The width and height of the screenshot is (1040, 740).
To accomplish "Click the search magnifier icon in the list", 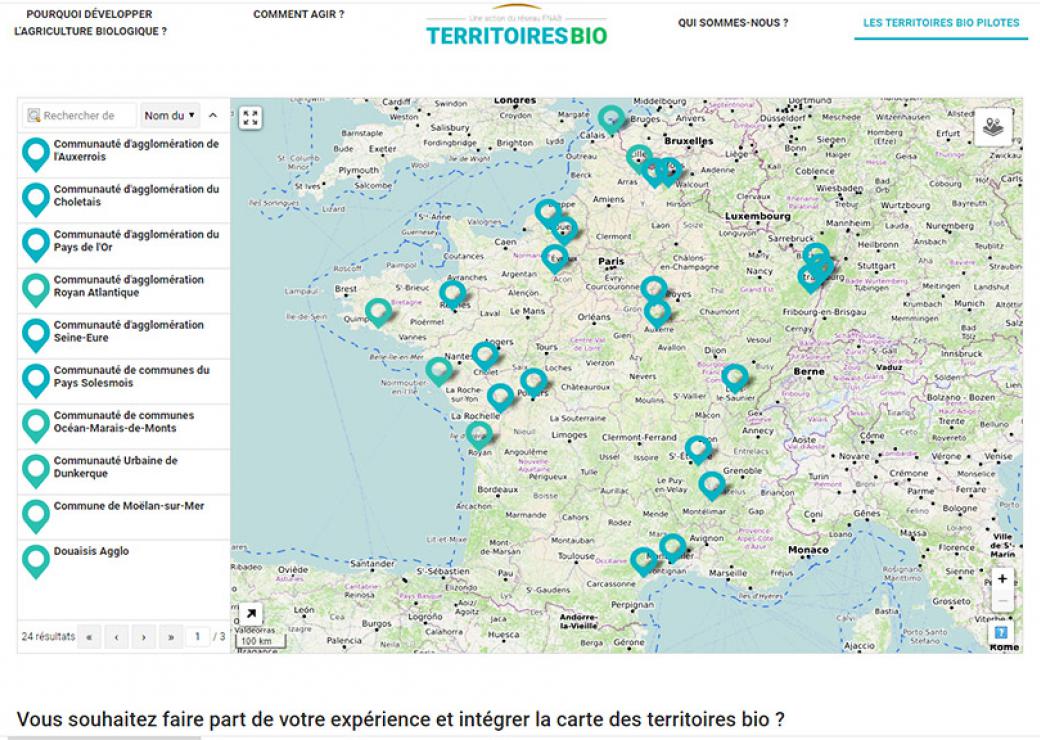I will [33, 115].
